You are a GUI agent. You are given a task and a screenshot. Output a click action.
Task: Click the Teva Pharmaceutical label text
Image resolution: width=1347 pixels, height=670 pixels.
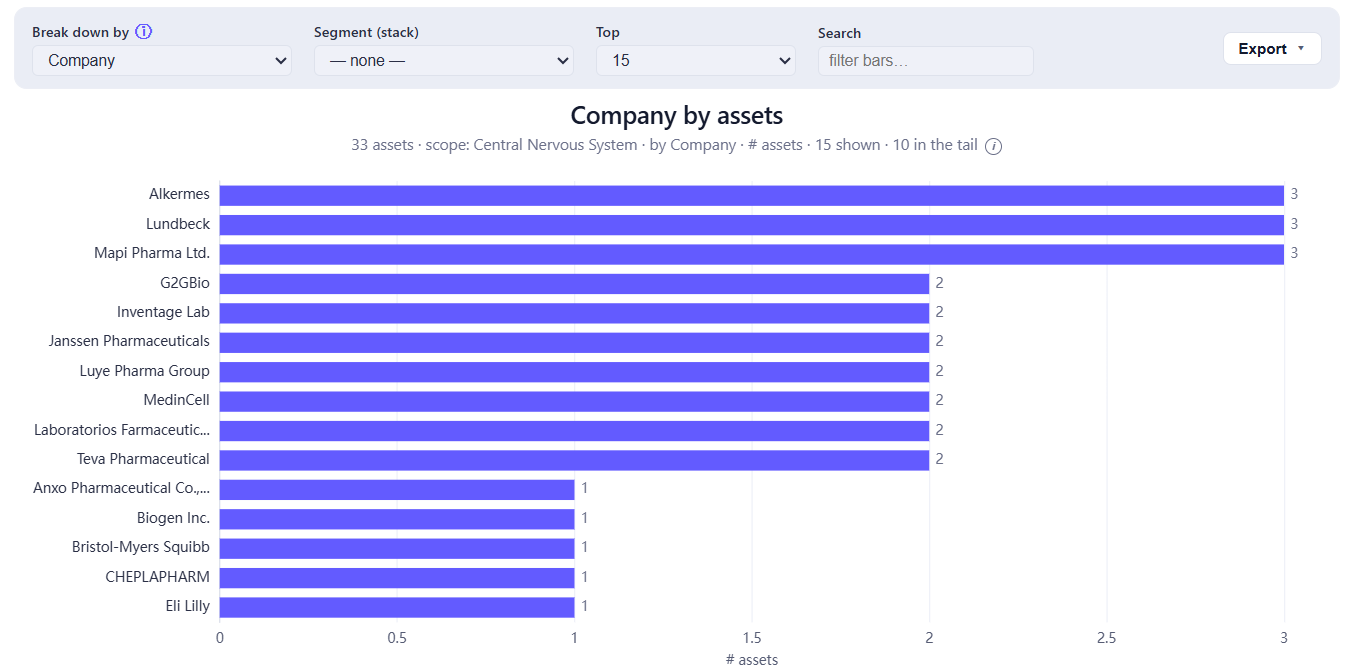click(x=144, y=459)
